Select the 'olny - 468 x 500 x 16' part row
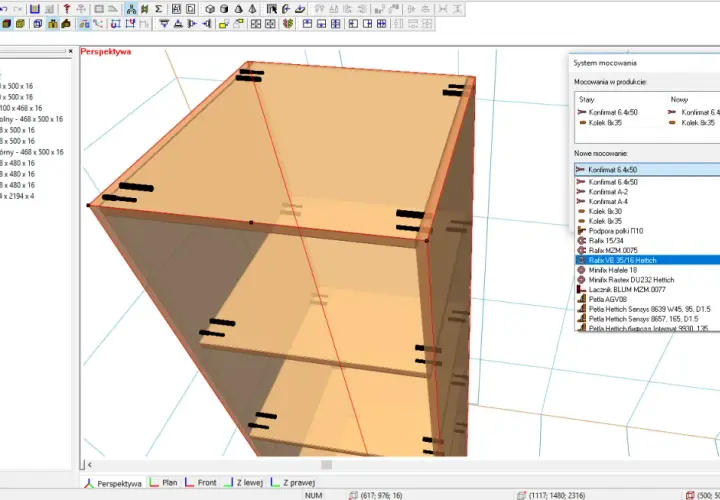 (32, 119)
